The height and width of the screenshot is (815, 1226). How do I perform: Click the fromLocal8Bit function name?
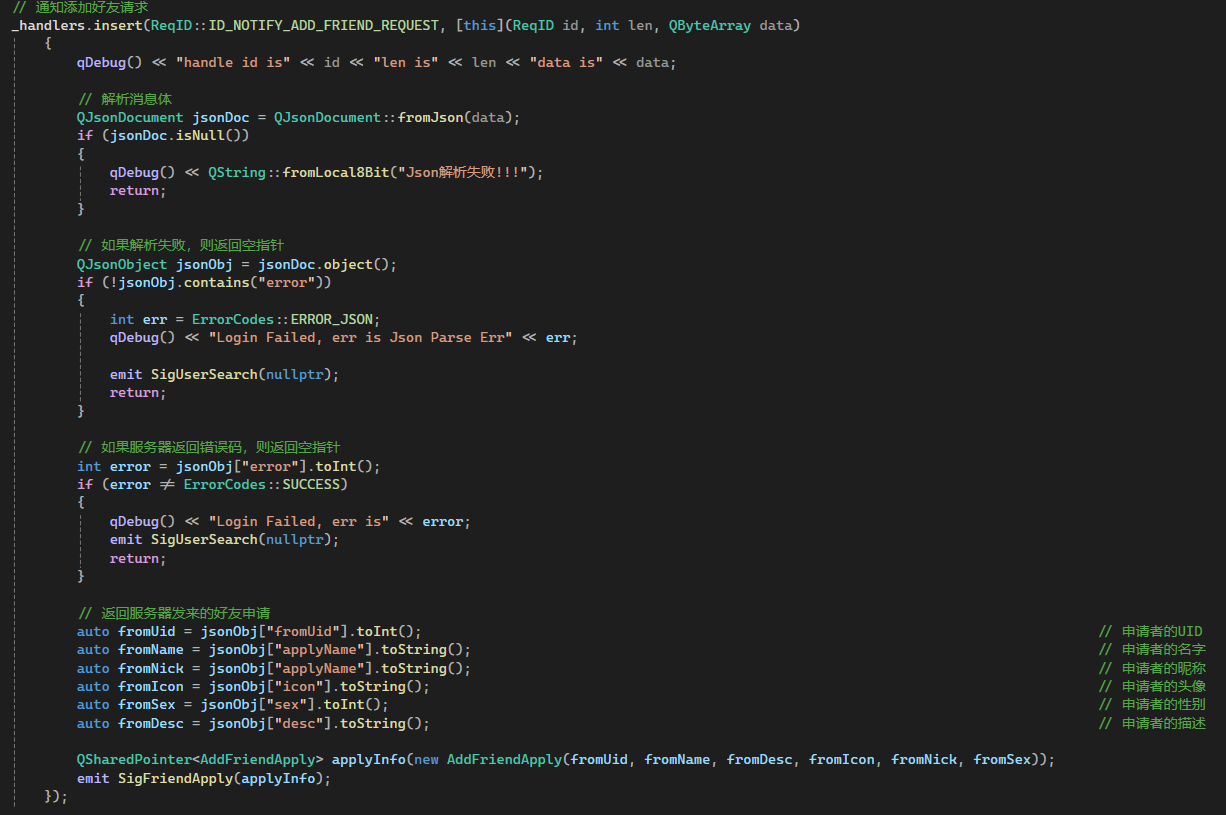tap(336, 172)
